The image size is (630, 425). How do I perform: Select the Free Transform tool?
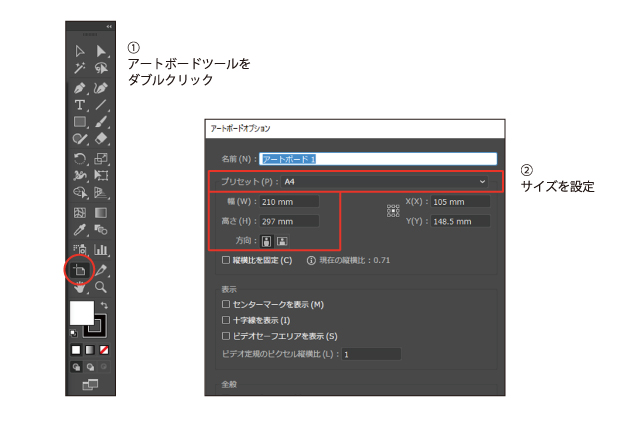point(101,176)
